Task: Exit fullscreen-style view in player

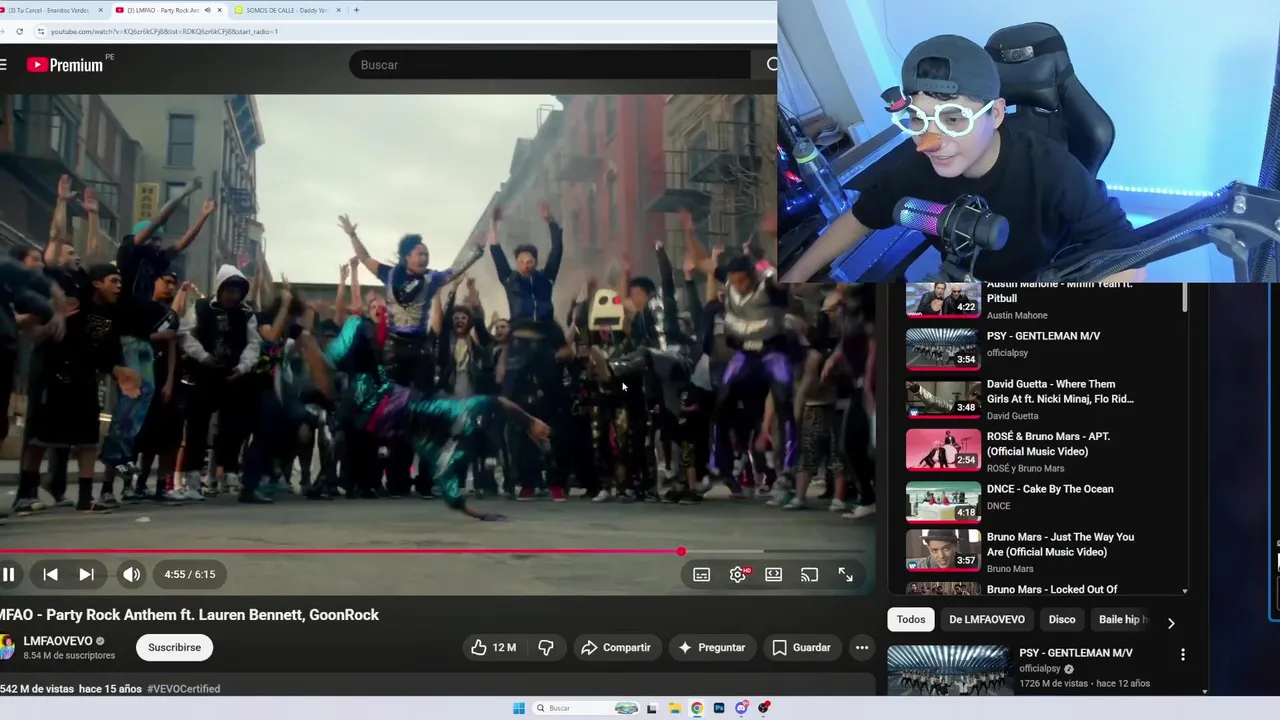Action: [x=846, y=575]
